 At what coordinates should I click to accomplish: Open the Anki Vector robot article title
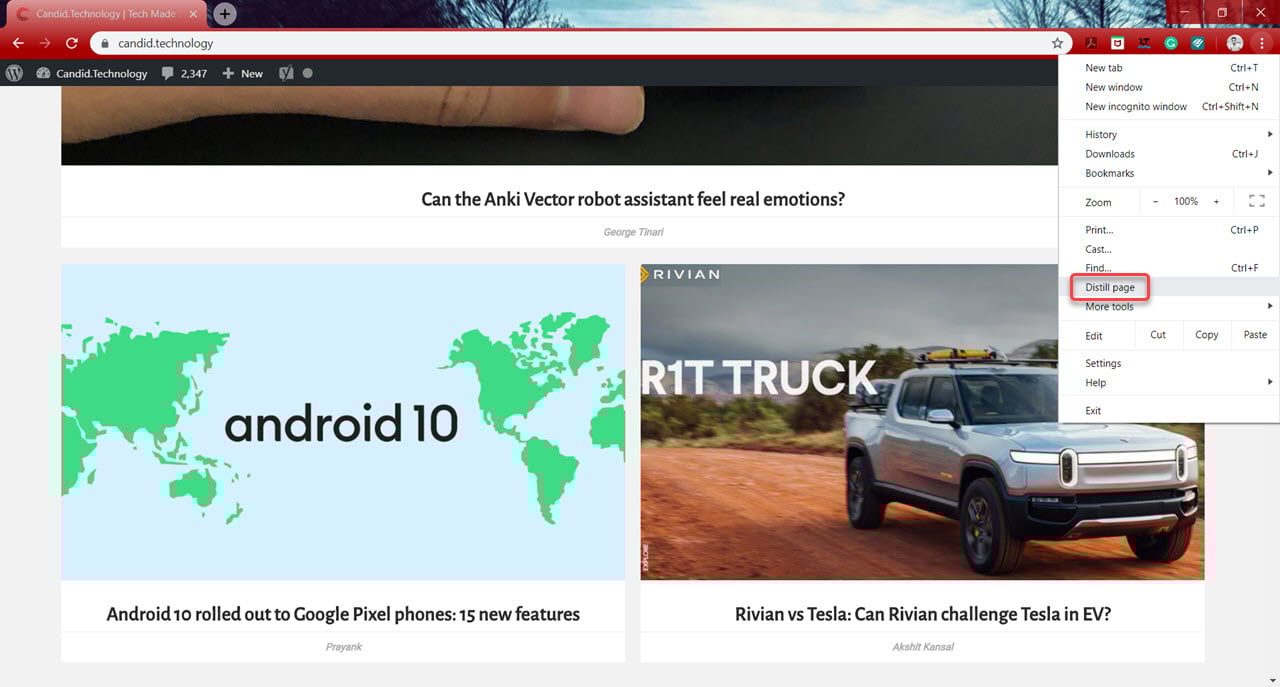pos(633,199)
